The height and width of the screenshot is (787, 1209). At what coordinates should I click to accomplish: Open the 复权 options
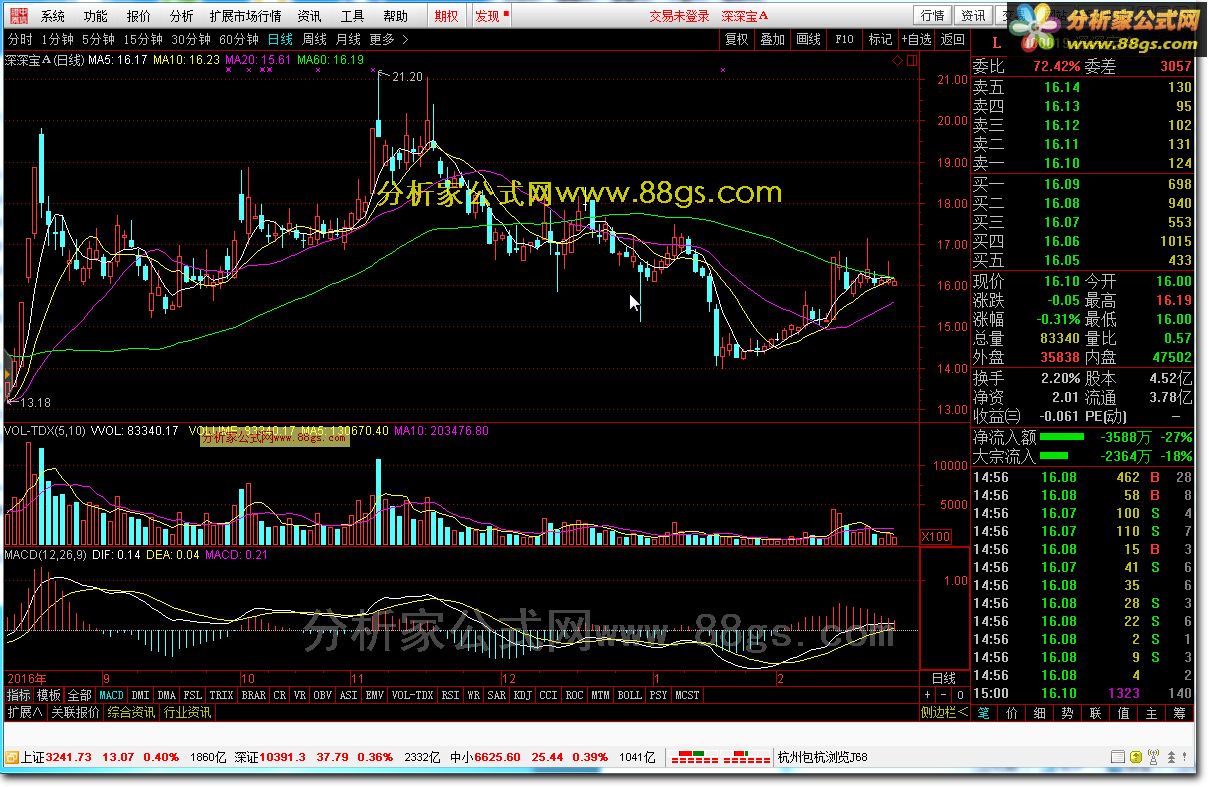coord(737,39)
